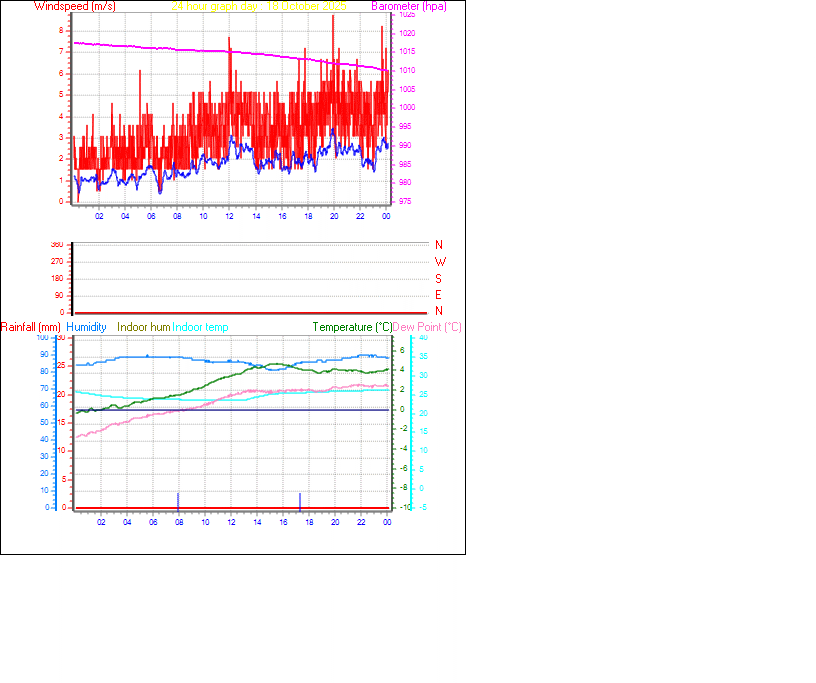Select the Humidity legend label

[86, 327]
